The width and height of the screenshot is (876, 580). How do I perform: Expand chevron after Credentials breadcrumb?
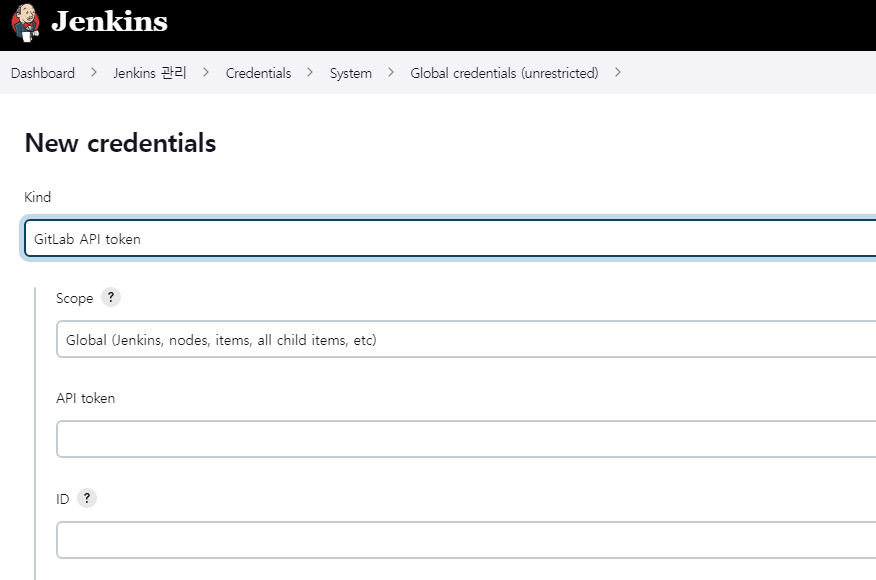tap(310, 73)
